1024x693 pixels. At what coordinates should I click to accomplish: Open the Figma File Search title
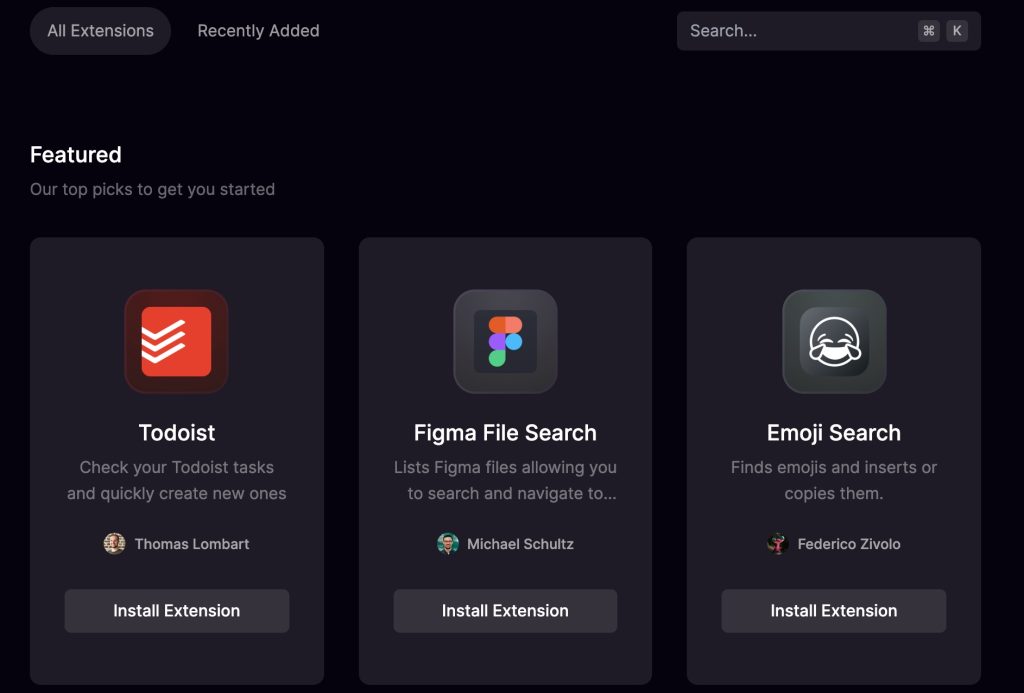505,432
